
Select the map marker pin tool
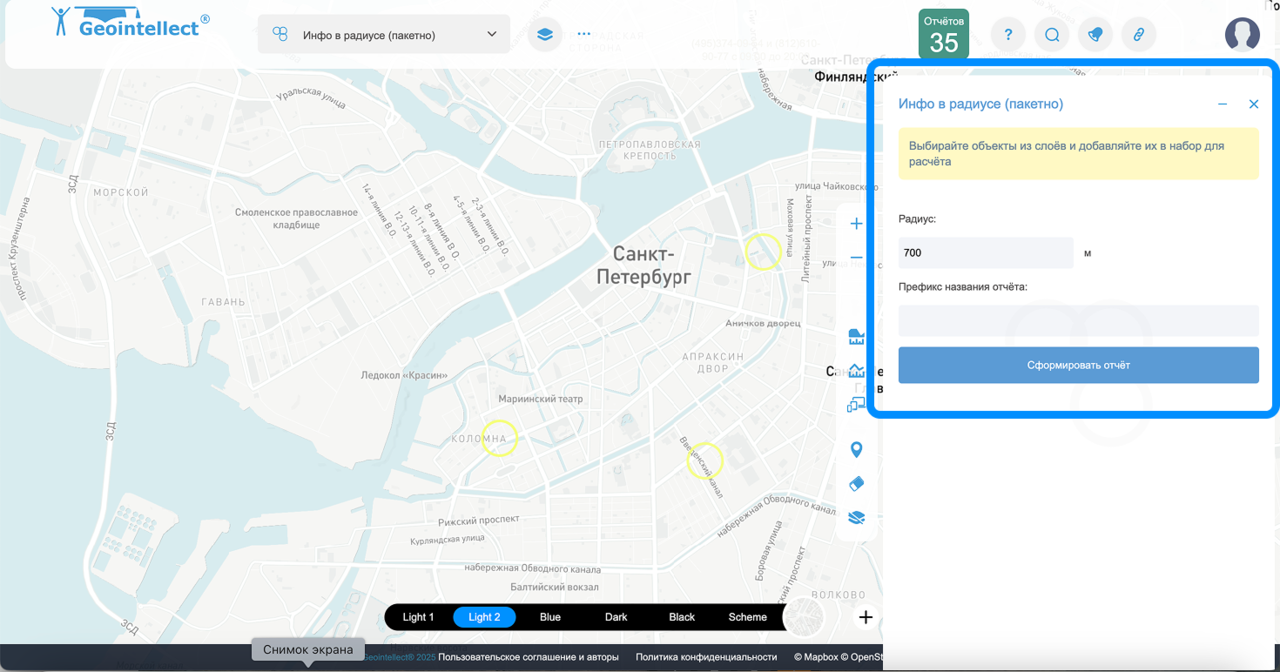pos(856,450)
